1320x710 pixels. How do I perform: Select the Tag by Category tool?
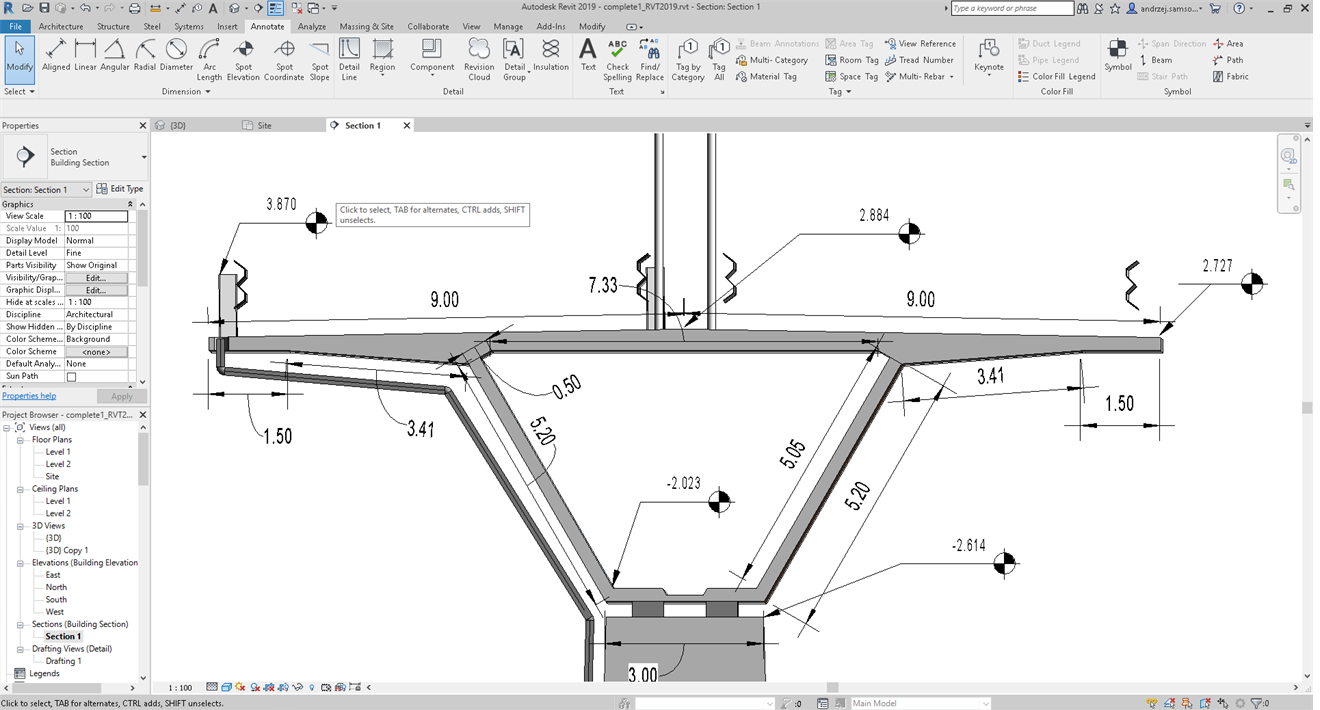pyautogui.click(x=688, y=57)
